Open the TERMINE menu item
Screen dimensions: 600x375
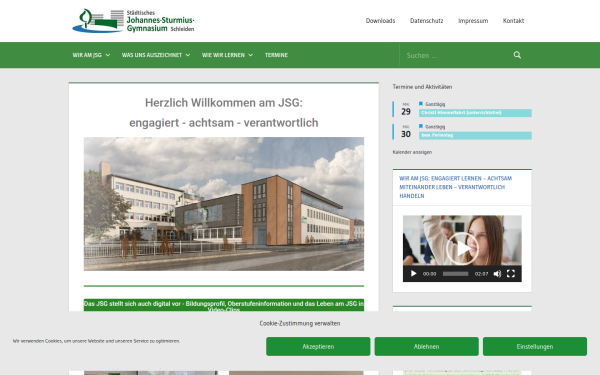(276, 55)
